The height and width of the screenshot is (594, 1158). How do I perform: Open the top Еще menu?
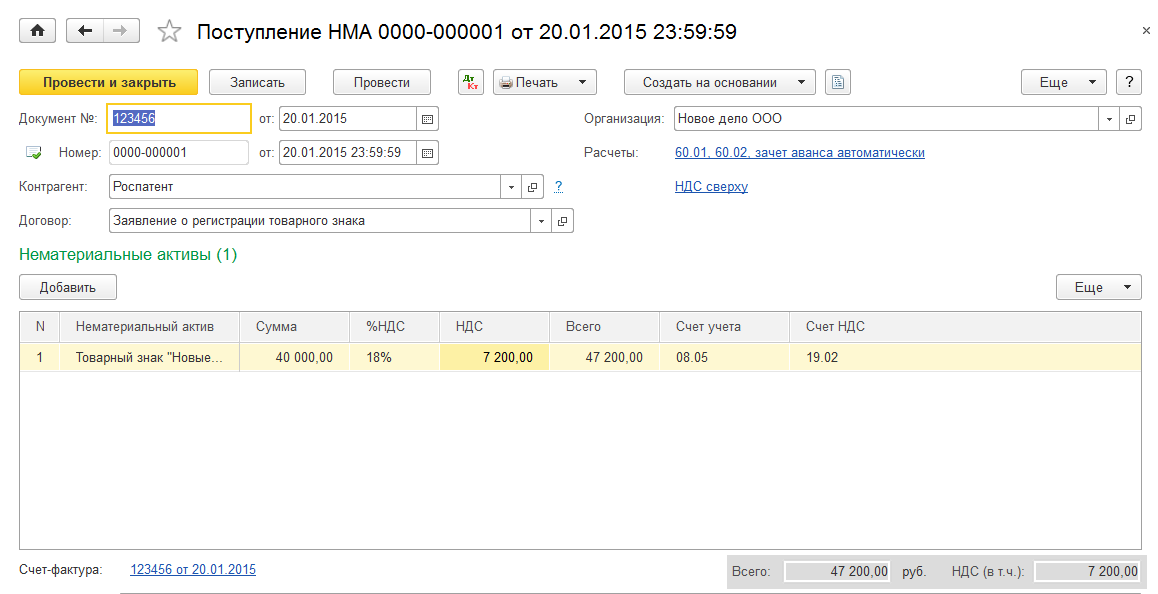[1063, 82]
